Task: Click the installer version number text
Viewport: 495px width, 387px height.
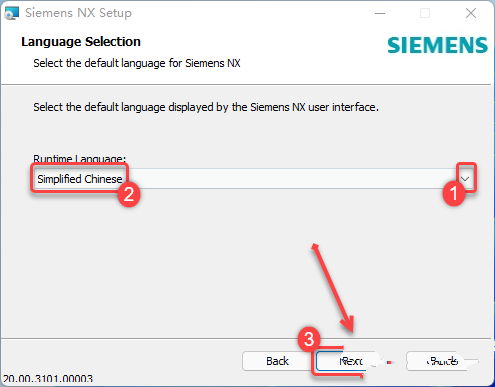Action: pyautogui.click(x=48, y=379)
